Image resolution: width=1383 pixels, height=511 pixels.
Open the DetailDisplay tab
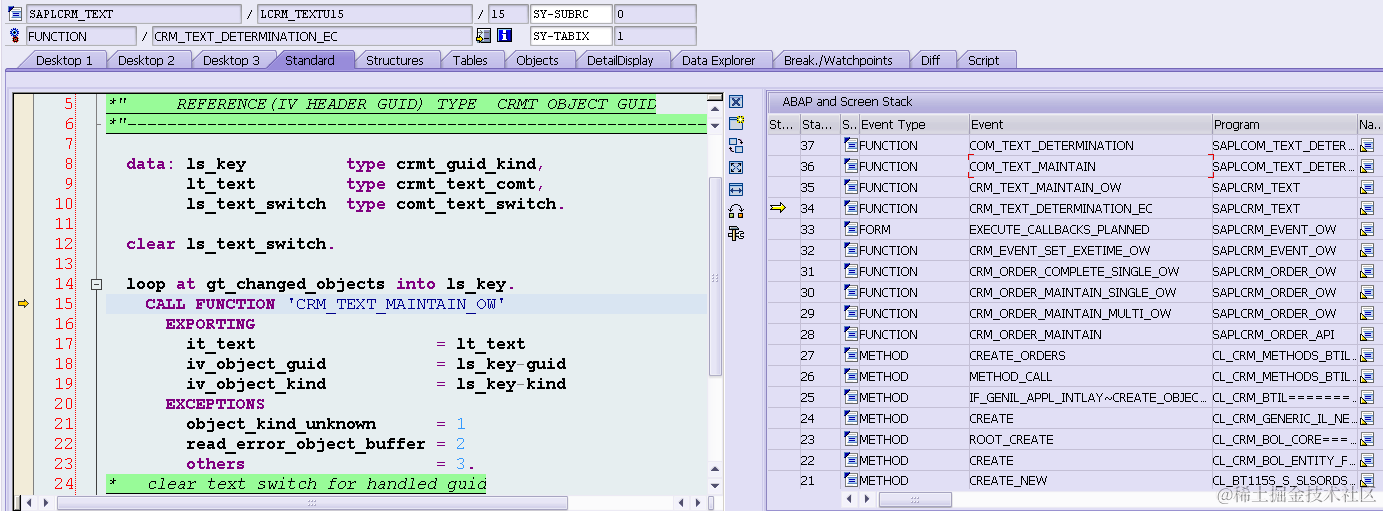pos(620,60)
